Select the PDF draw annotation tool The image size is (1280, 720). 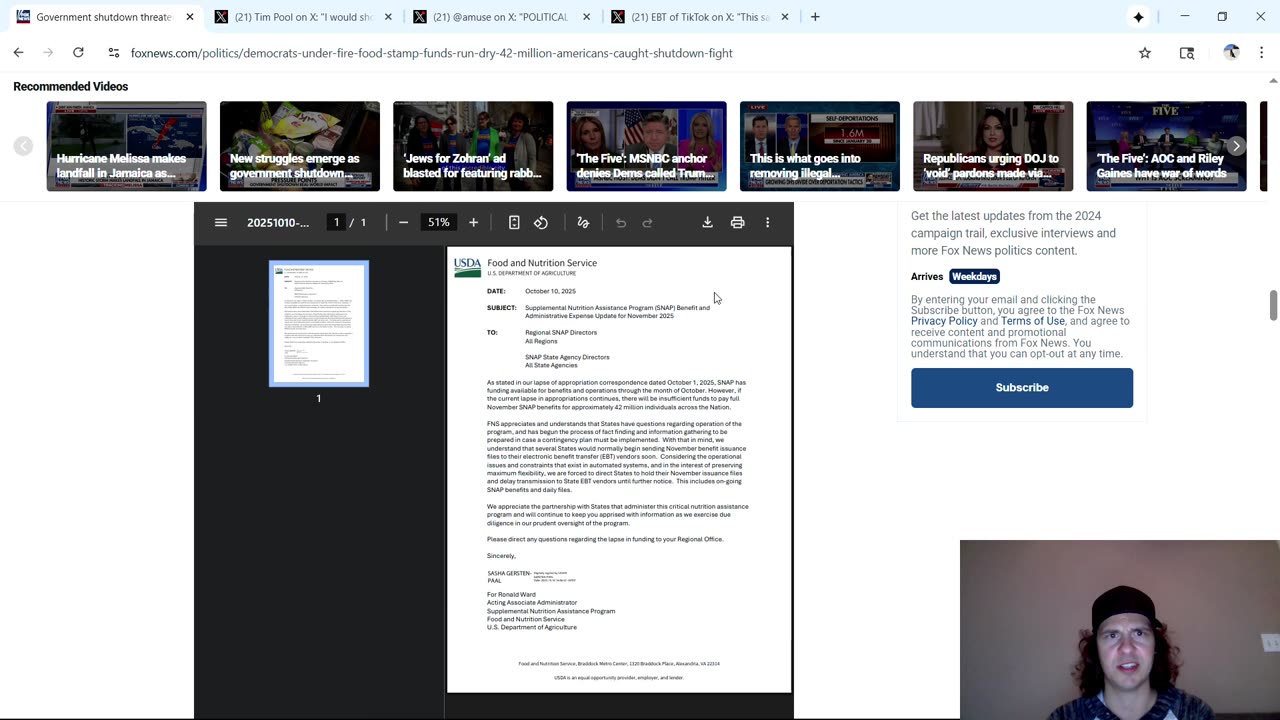click(583, 222)
